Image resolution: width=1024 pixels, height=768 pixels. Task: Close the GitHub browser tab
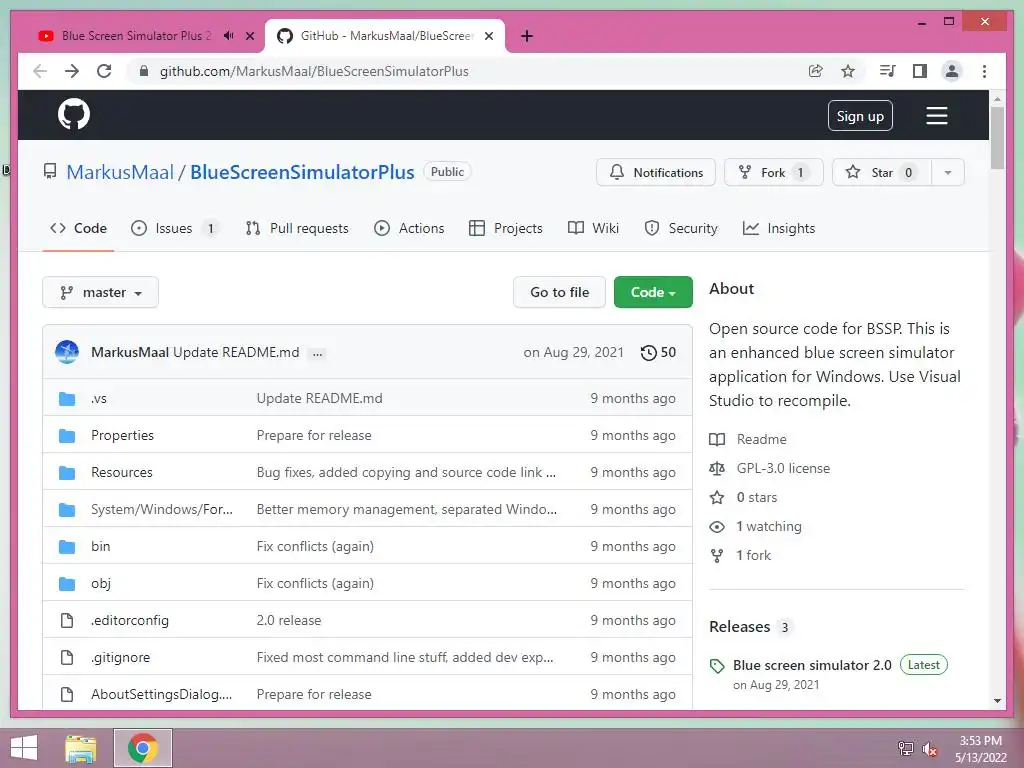coord(488,36)
